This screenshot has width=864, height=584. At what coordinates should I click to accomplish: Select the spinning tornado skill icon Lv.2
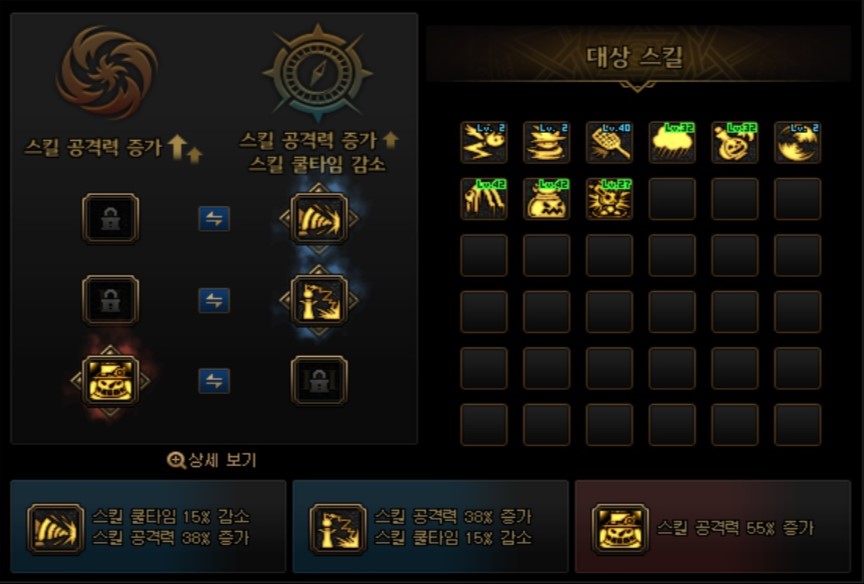[547, 143]
